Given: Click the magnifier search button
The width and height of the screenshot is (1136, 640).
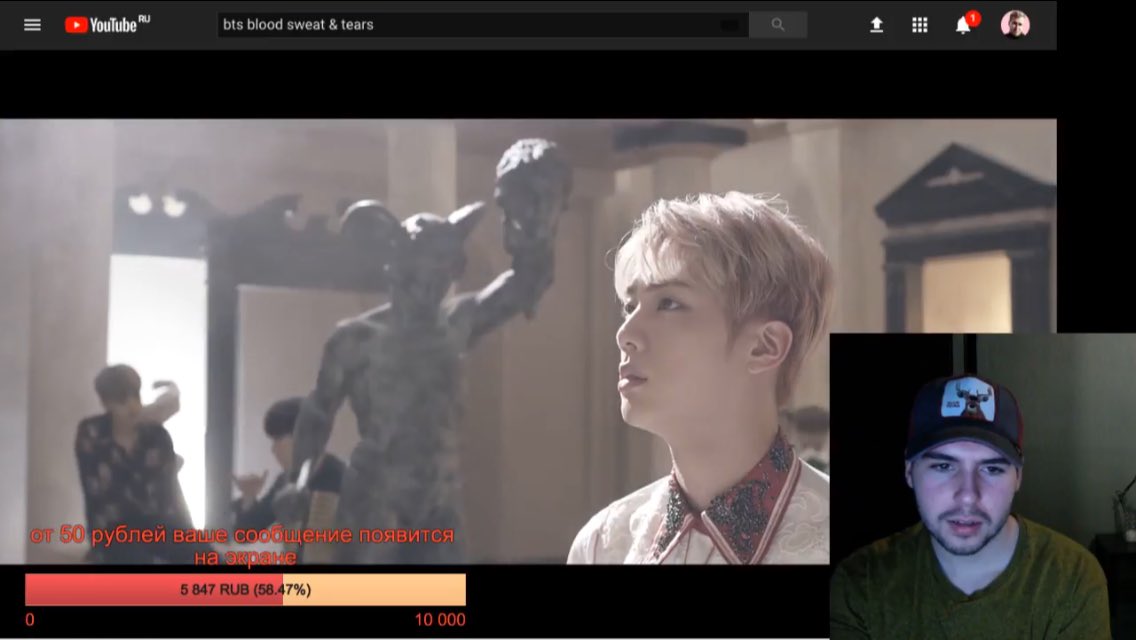Looking at the screenshot, I should click(x=778, y=25).
